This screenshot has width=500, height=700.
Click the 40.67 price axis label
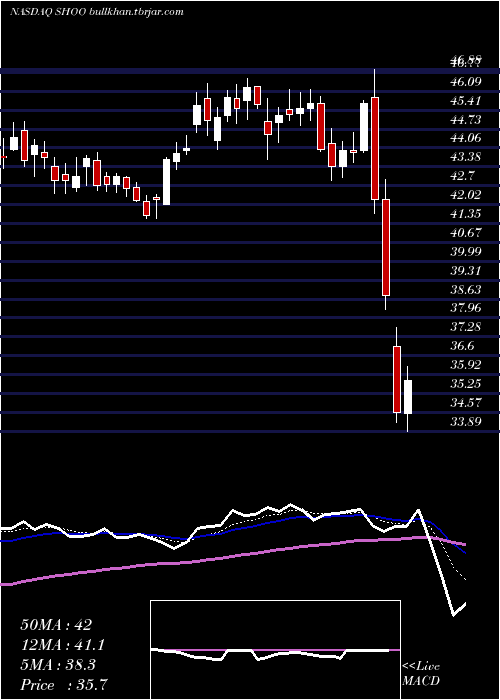pyautogui.click(x=466, y=233)
